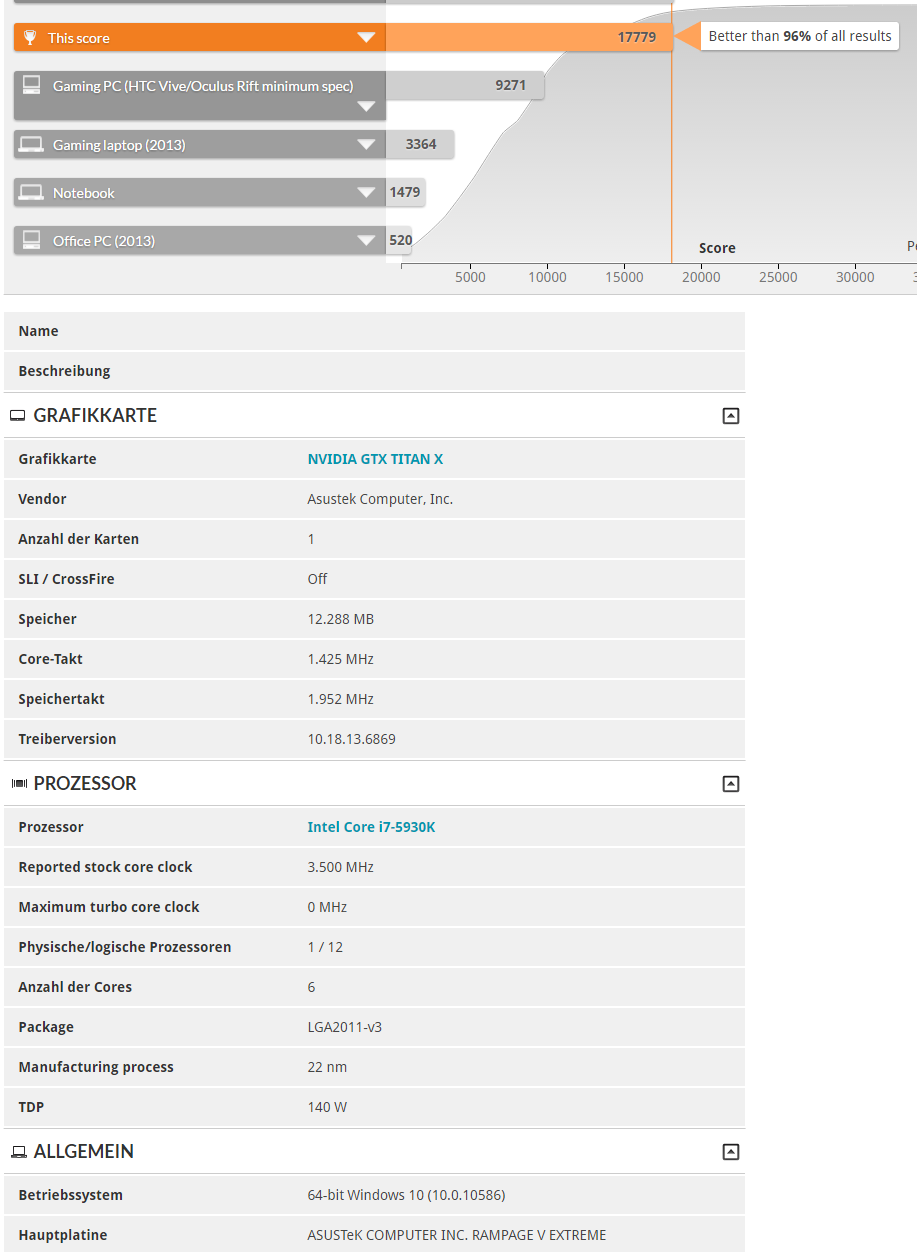Click the trophy icon beside This score
This screenshot has height=1252, width=917.
(30, 38)
